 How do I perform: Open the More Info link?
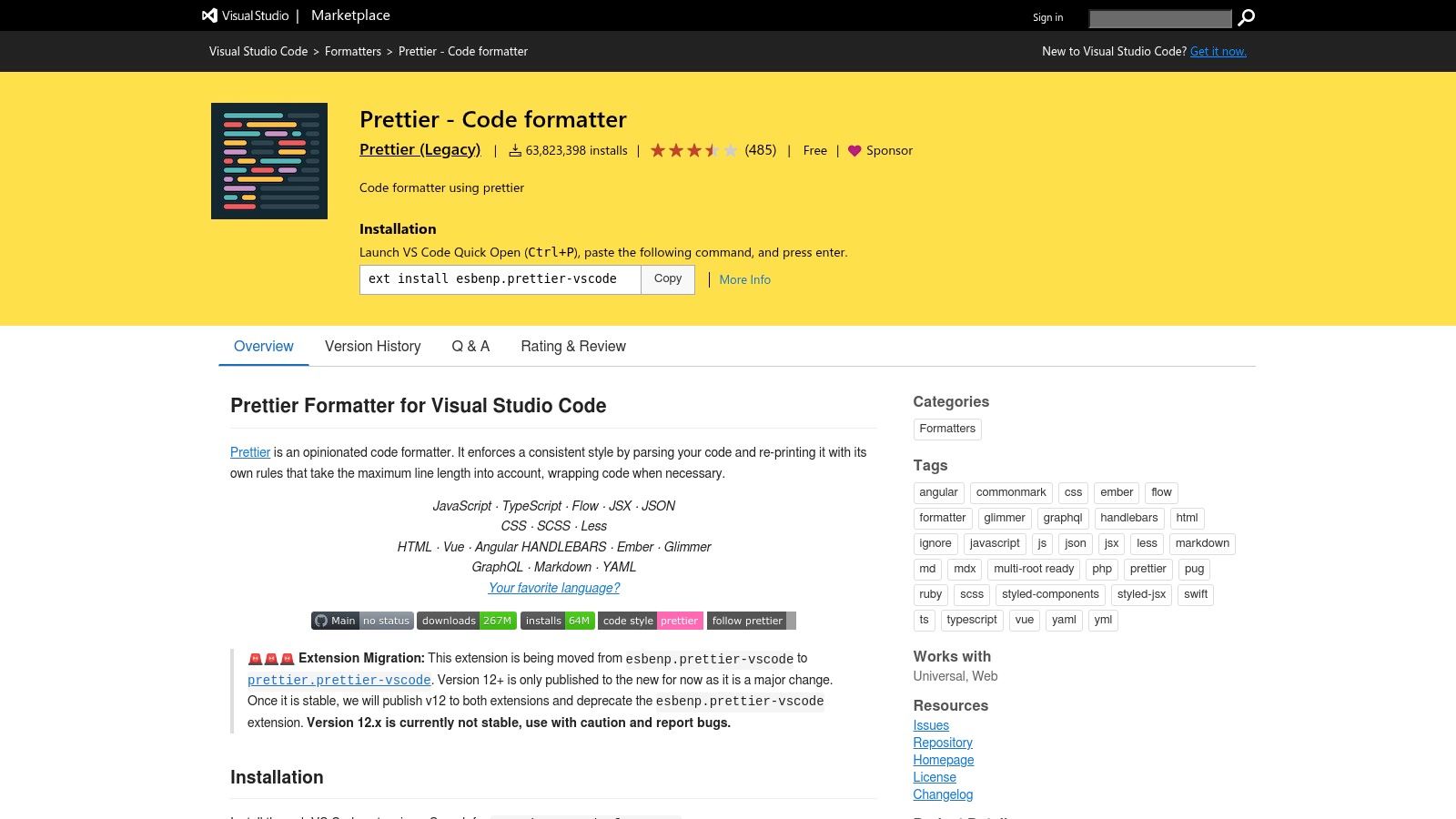[x=744, y=279]
